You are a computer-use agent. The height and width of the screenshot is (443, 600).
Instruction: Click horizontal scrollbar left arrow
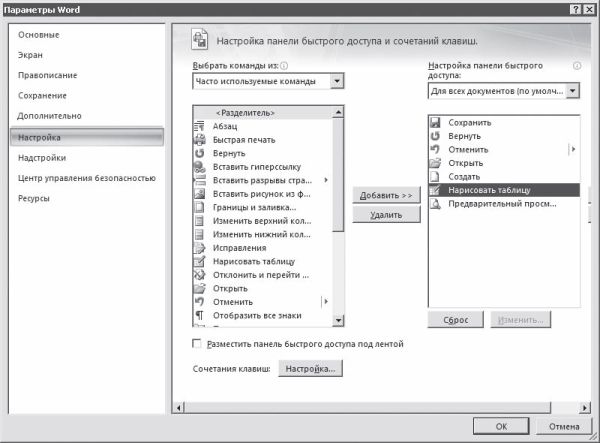[x=179, y=408]
